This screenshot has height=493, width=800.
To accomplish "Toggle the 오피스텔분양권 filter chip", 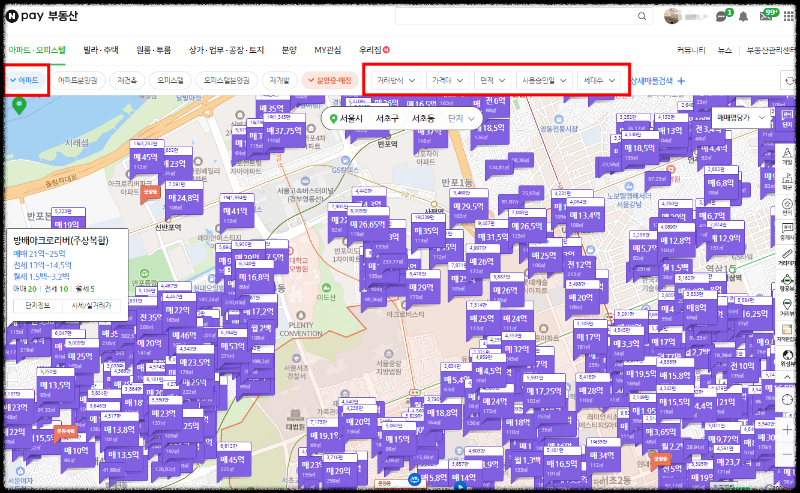I will pyautogui.click(x=227, y=80).
